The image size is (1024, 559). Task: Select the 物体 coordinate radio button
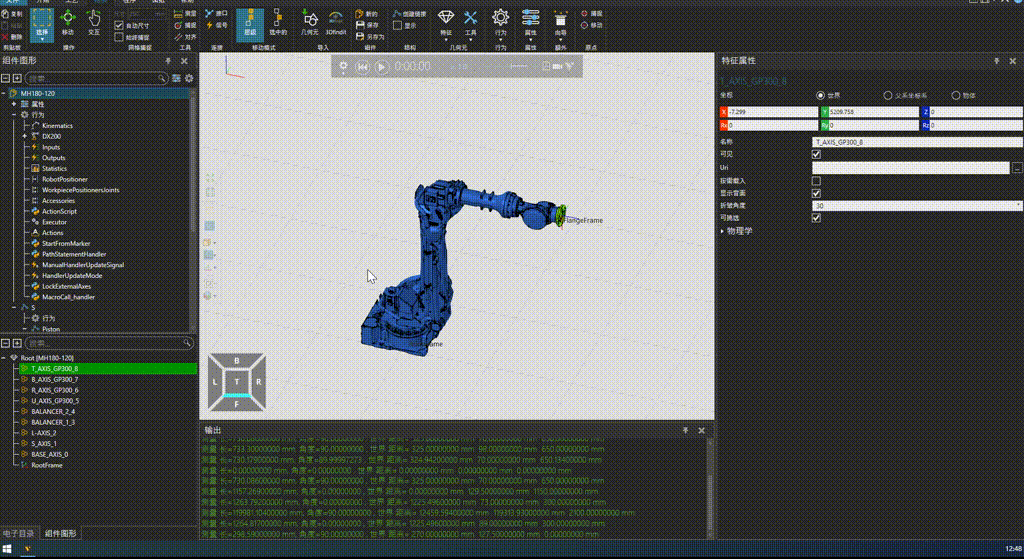click(x=955, y=95)
